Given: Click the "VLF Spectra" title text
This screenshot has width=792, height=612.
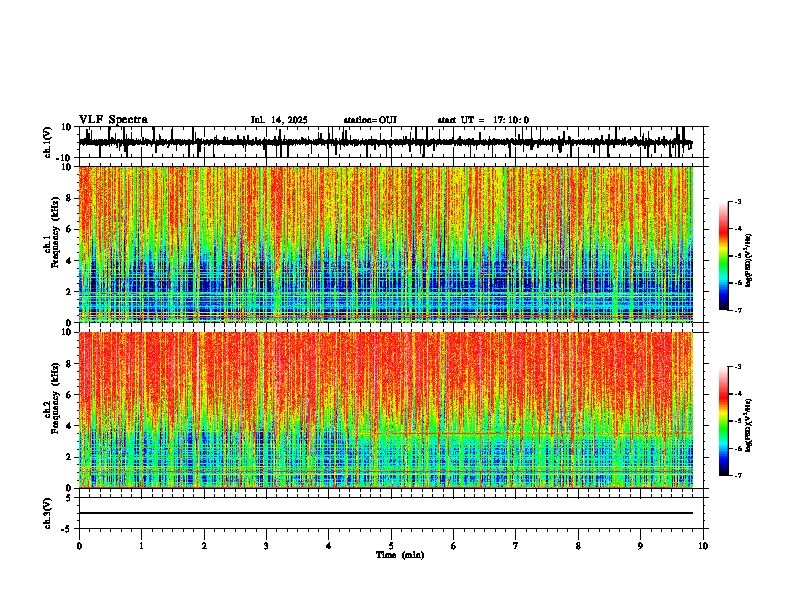Looking at the screenshot, I should pos(113,120).
